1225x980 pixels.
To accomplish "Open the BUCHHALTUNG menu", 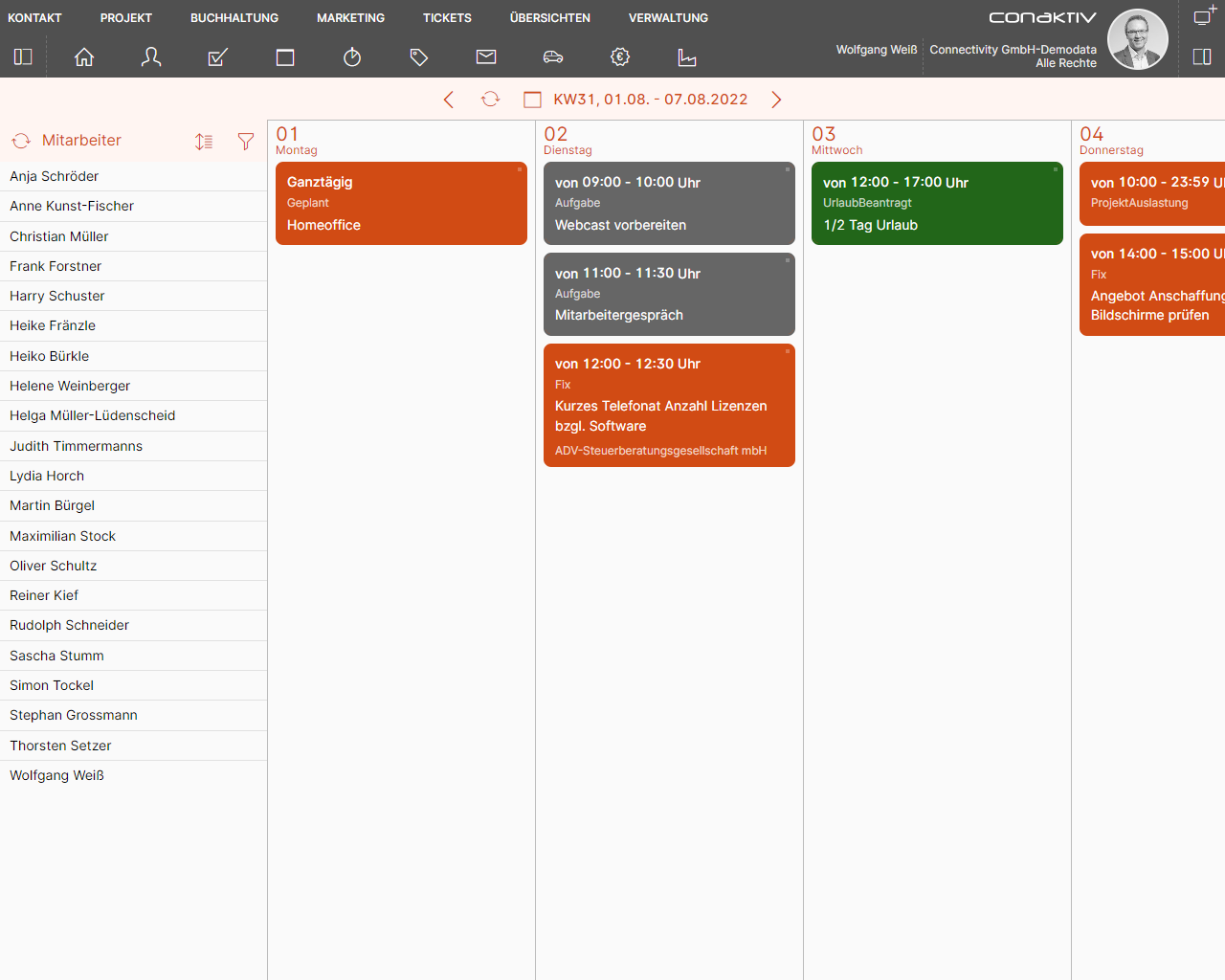I will 234,18.
